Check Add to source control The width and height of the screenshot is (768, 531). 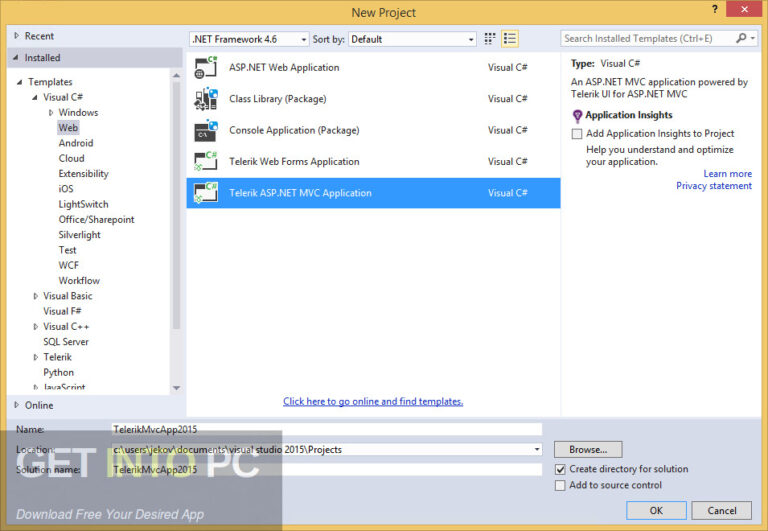[560, 485]
